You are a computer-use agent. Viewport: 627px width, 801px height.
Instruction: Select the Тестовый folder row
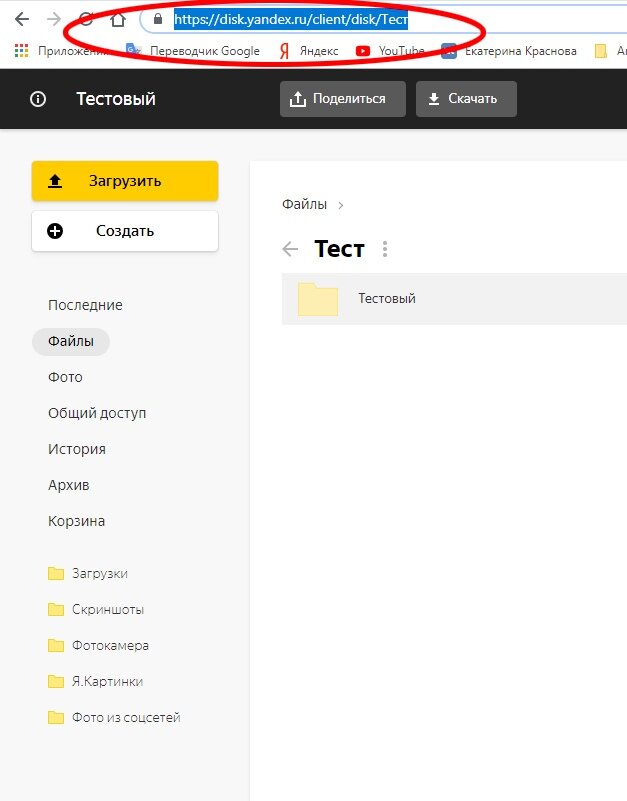coord(454,299)
